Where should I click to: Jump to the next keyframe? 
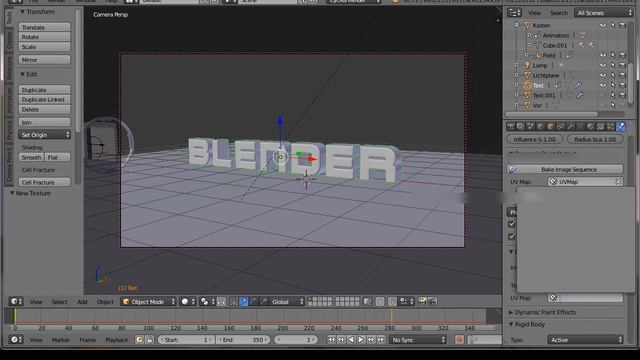[371, 340]
